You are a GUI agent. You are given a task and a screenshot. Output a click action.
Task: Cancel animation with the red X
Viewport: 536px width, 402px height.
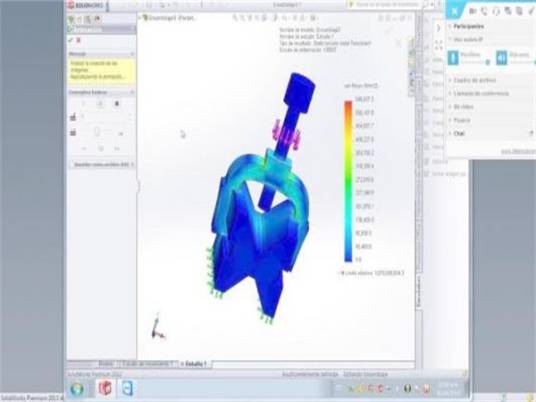(x=79, y=40)
